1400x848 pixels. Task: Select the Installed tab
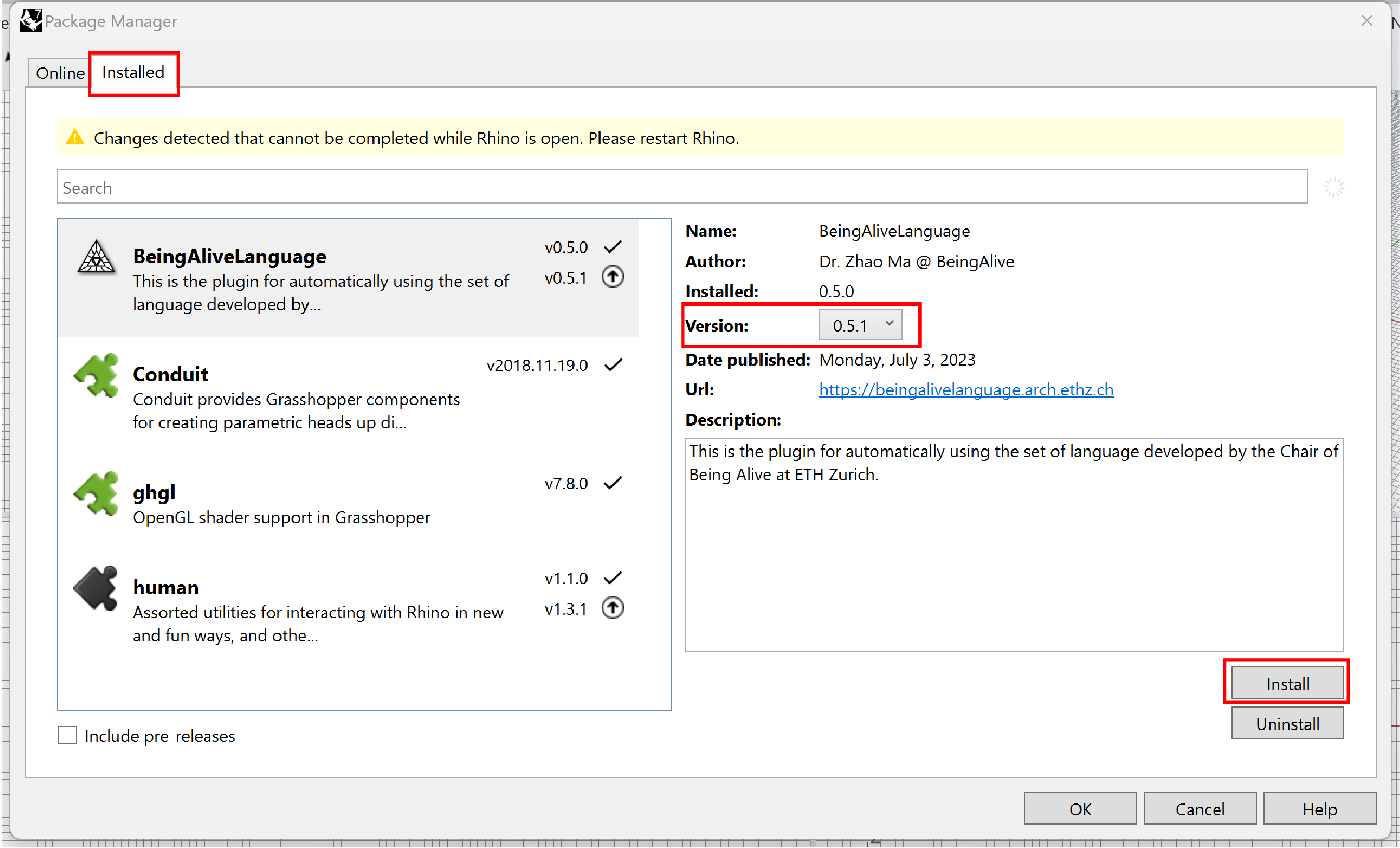[x=133, y=72]
